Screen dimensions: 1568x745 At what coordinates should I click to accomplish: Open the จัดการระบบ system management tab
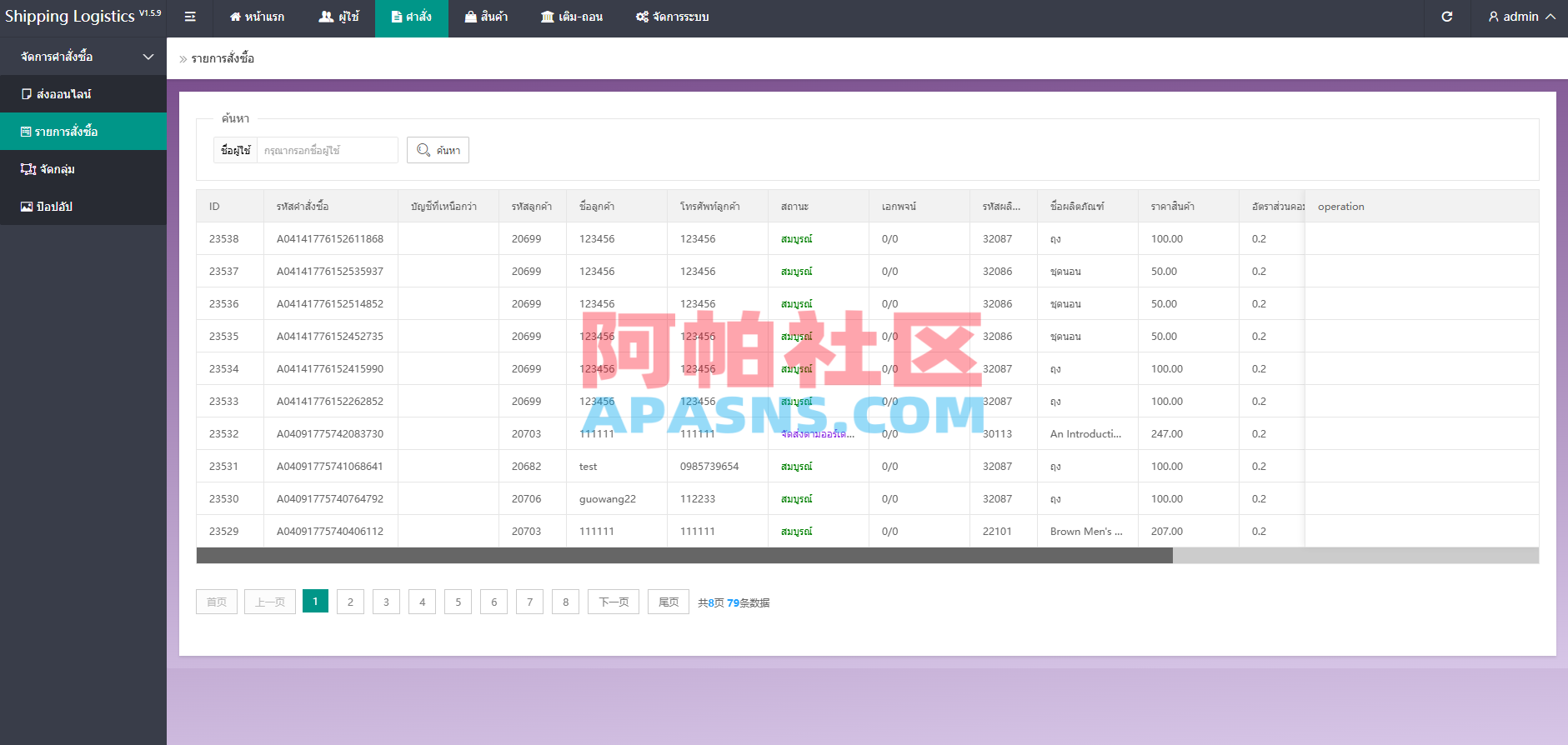[673, 17]
